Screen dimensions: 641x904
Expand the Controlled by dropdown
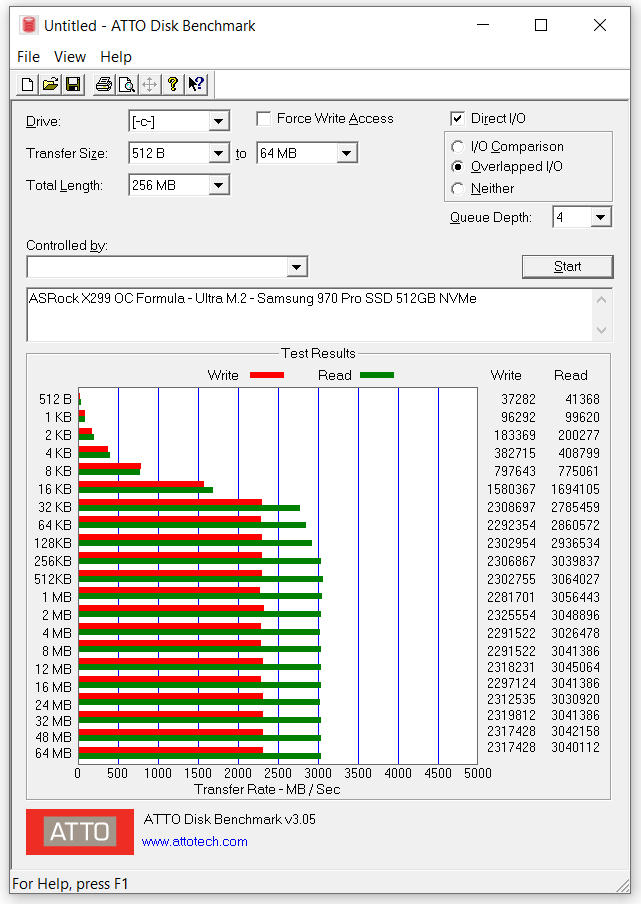click(296, 267)
